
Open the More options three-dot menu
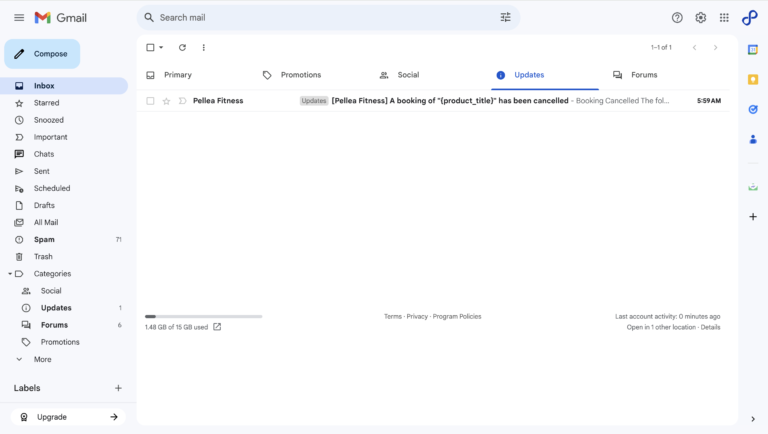click(x=204, y=48)
